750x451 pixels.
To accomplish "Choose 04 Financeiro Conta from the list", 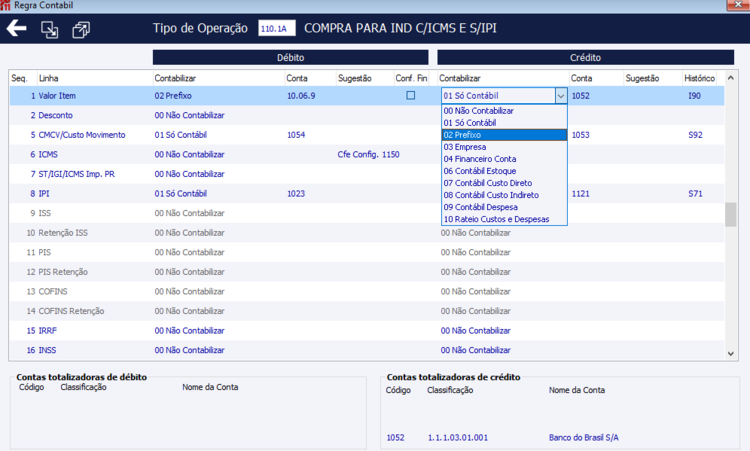I will pos(504,159).
